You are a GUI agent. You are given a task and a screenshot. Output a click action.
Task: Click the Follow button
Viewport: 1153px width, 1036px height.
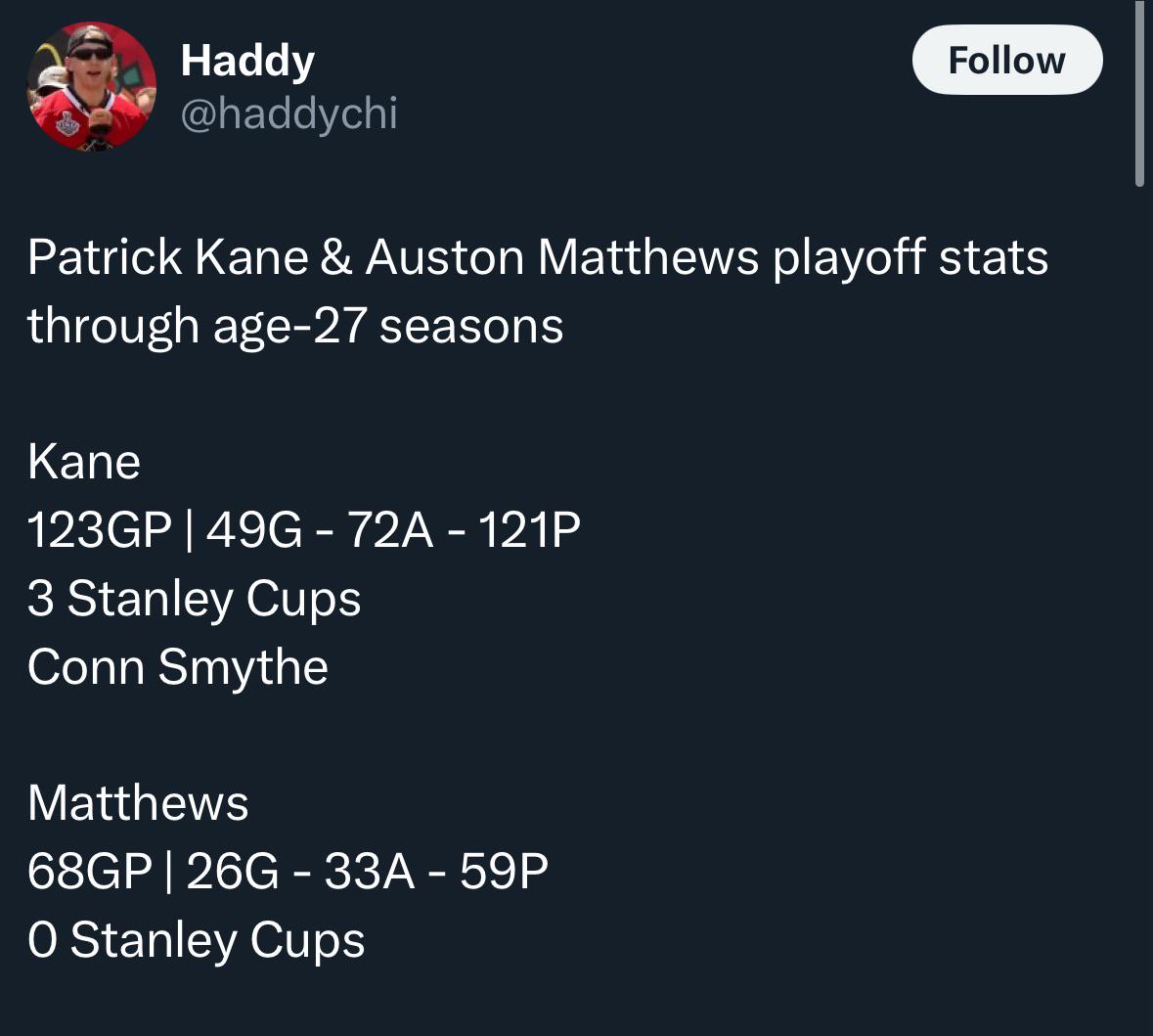(1006, 60)
